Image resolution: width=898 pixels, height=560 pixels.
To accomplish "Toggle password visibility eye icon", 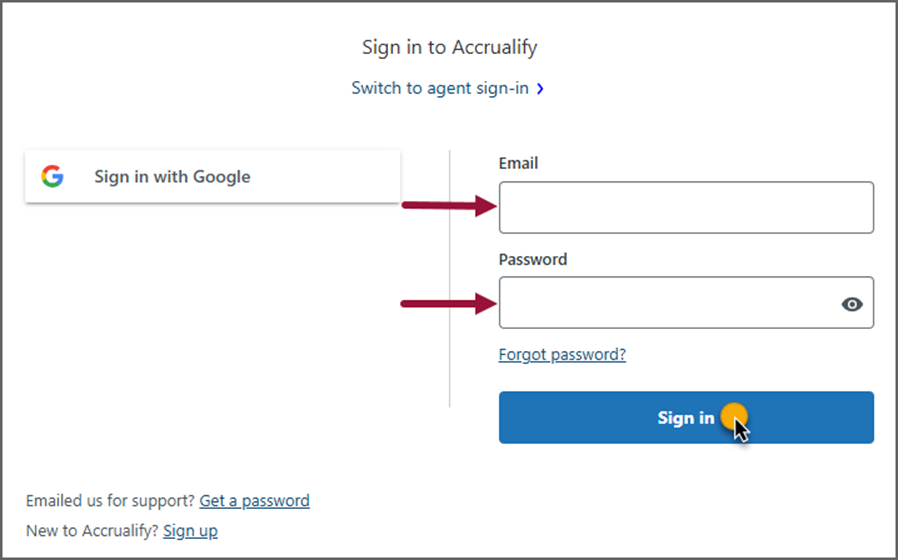I will (852, 304).
